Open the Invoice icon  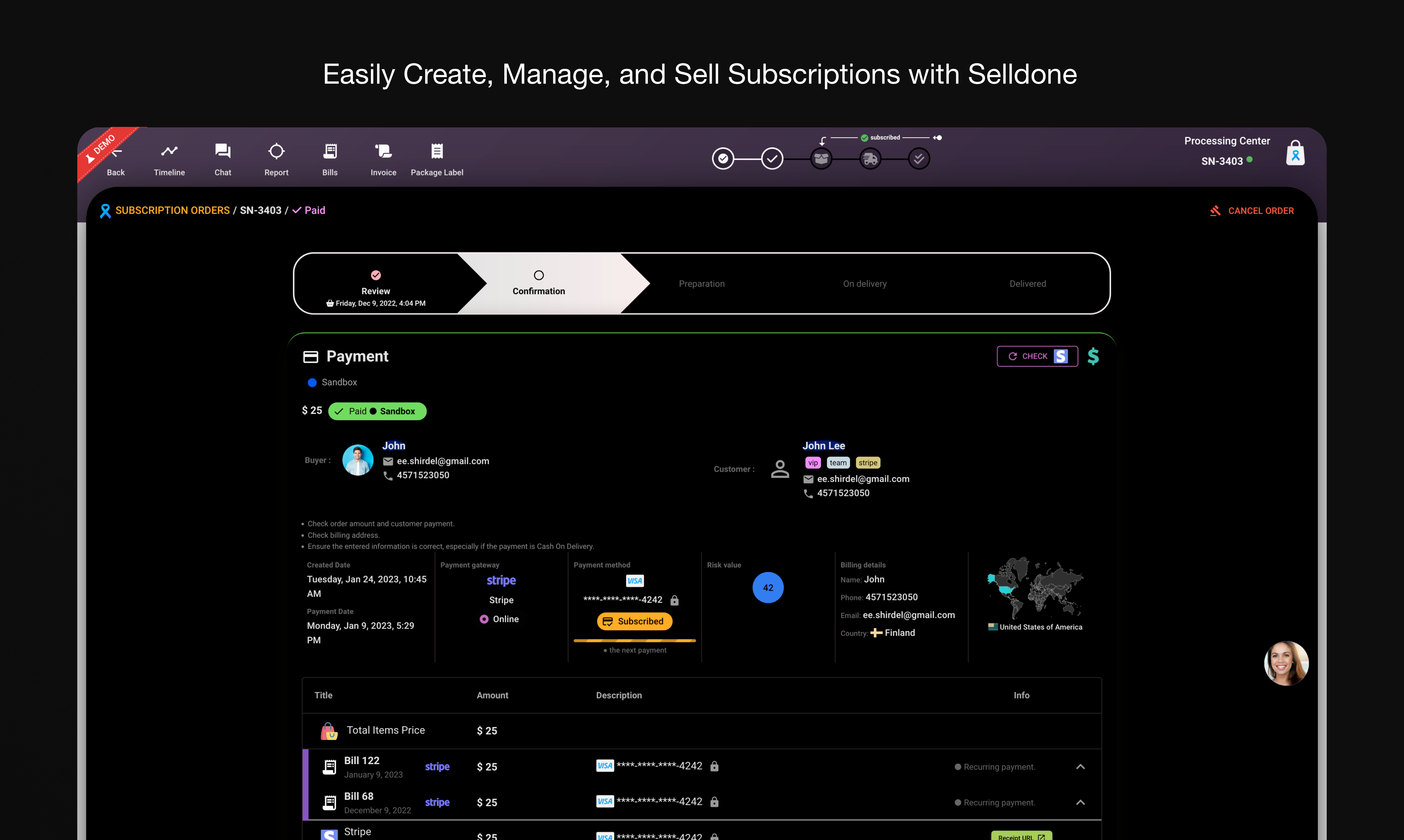click(x=383, y=151)
